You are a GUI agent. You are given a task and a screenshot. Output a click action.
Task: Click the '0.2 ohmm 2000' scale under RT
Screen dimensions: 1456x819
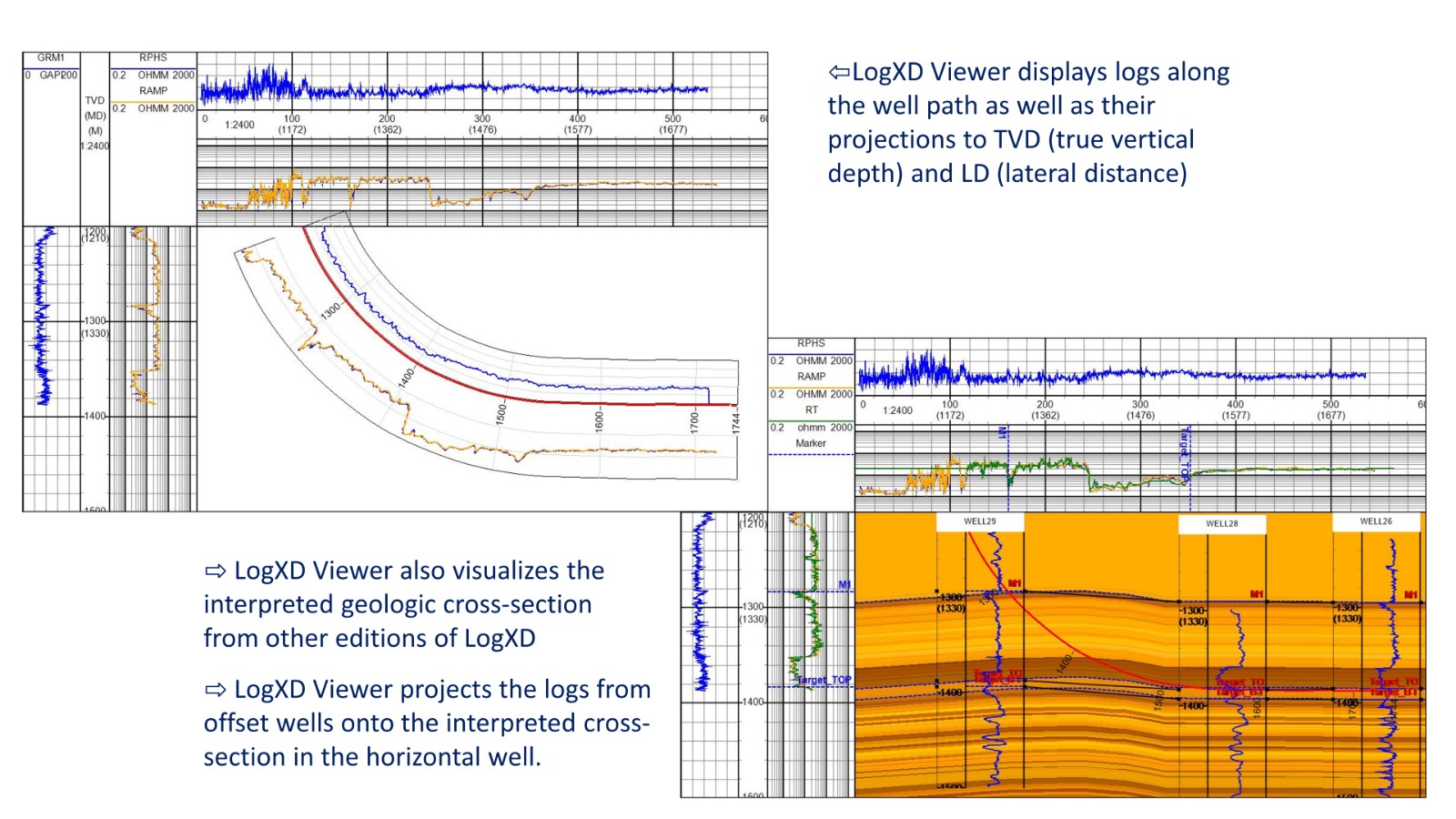pos(812,428)
